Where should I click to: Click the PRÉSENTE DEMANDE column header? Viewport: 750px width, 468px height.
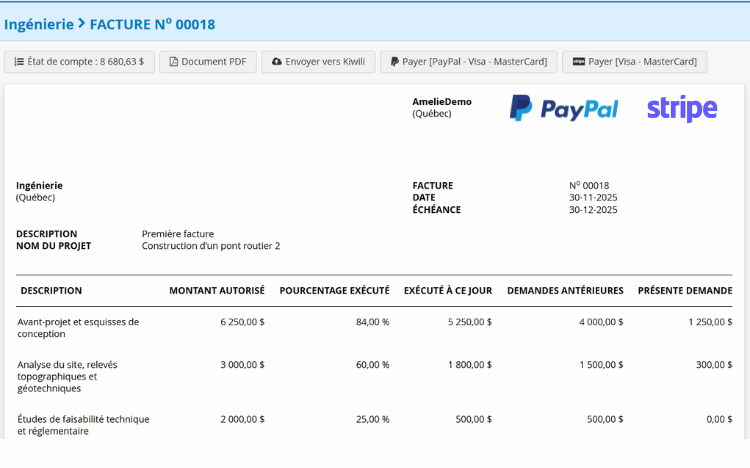(684, 291)
